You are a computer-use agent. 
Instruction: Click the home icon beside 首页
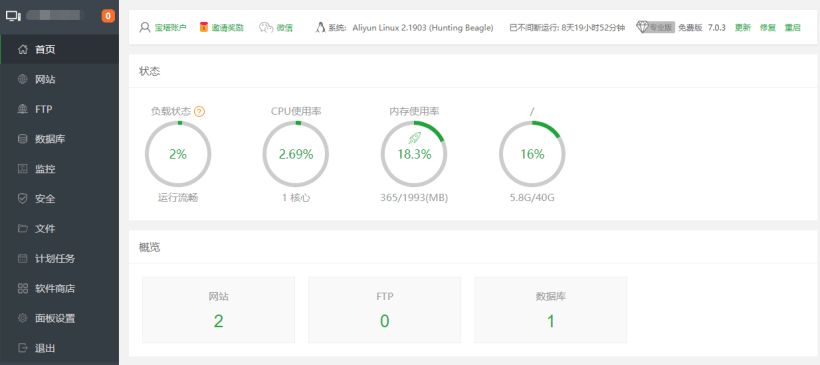tap(22, 50)
